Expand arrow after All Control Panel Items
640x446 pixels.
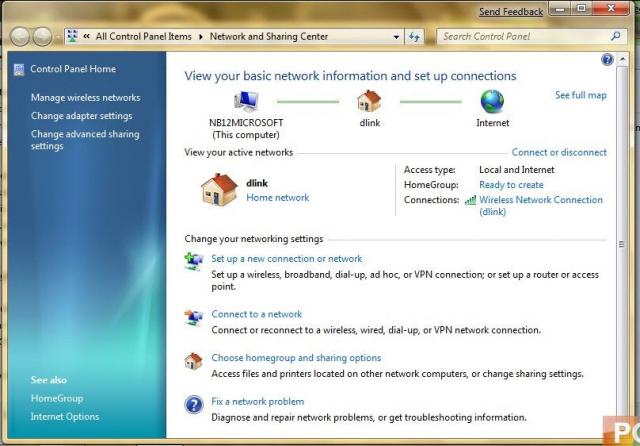(200, 37)
